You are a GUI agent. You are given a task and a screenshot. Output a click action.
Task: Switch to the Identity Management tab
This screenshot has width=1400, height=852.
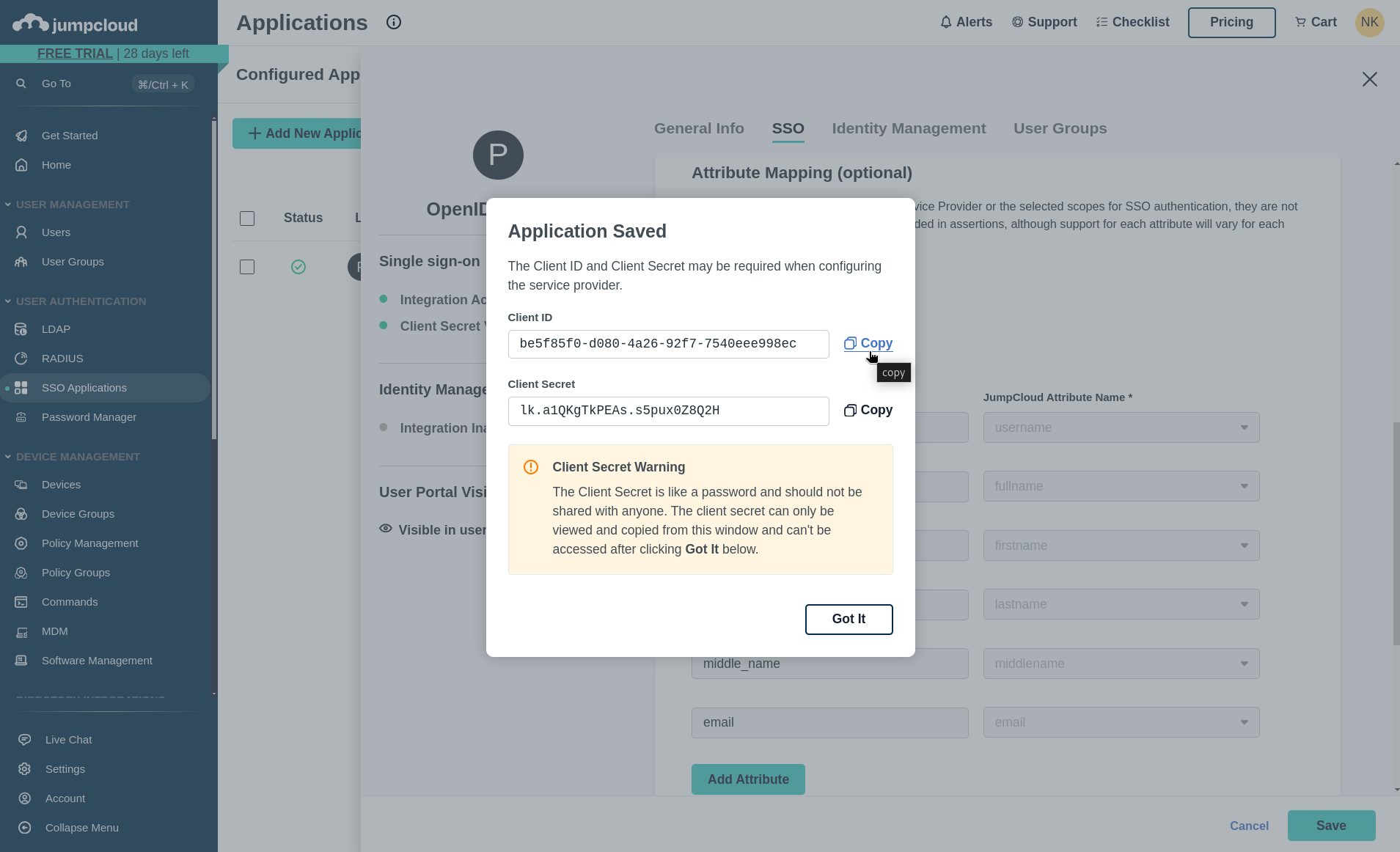(908, 128)
